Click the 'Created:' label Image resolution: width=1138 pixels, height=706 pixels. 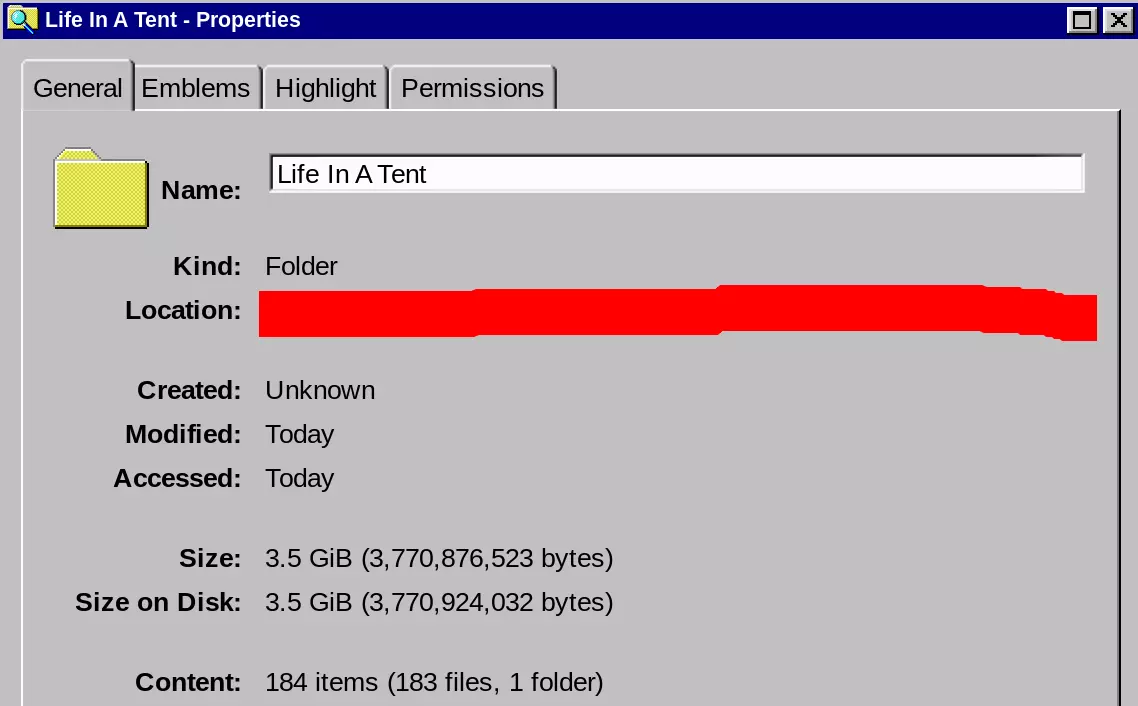[189, 390]
